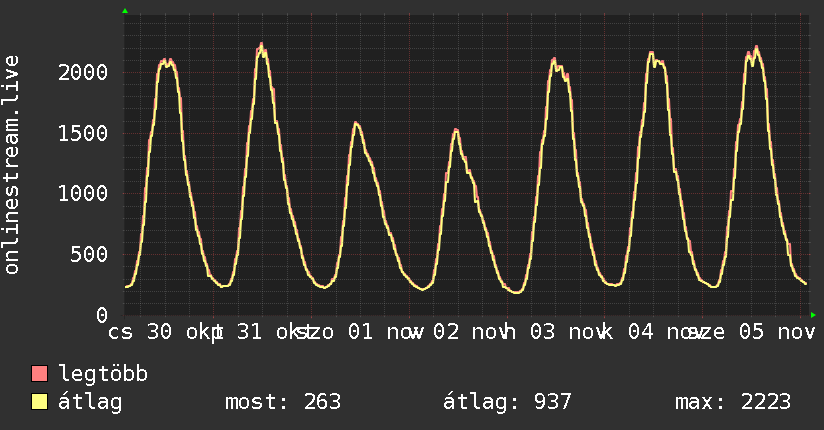Viewport: 824px width, 430px height.
Task: Click the green arrow atop the y-axis
Action: pos(124,11)
